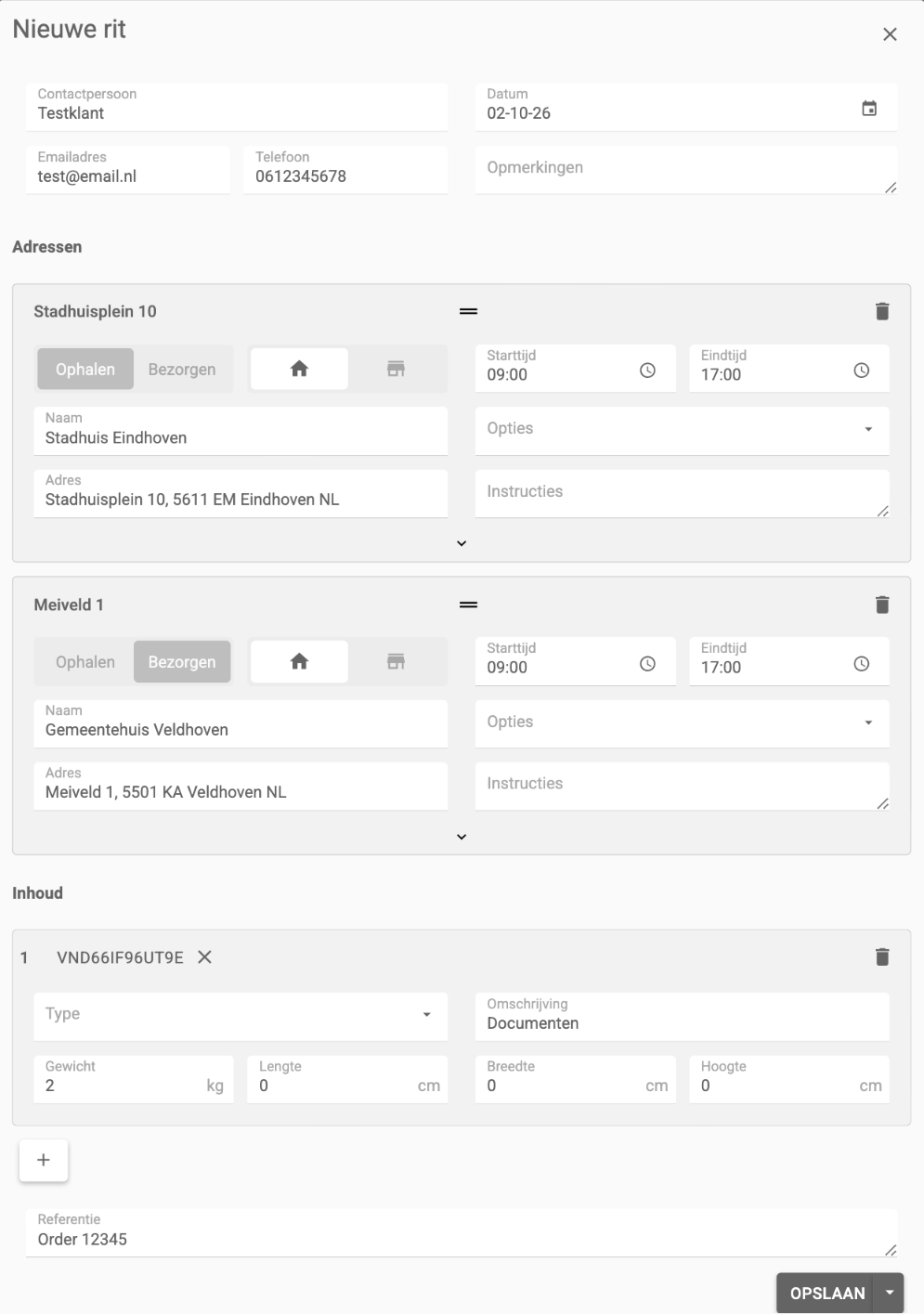Select Ophalen for Stadhuisplein 10
The image size is (924, 1314).
[x=85, y=369]
